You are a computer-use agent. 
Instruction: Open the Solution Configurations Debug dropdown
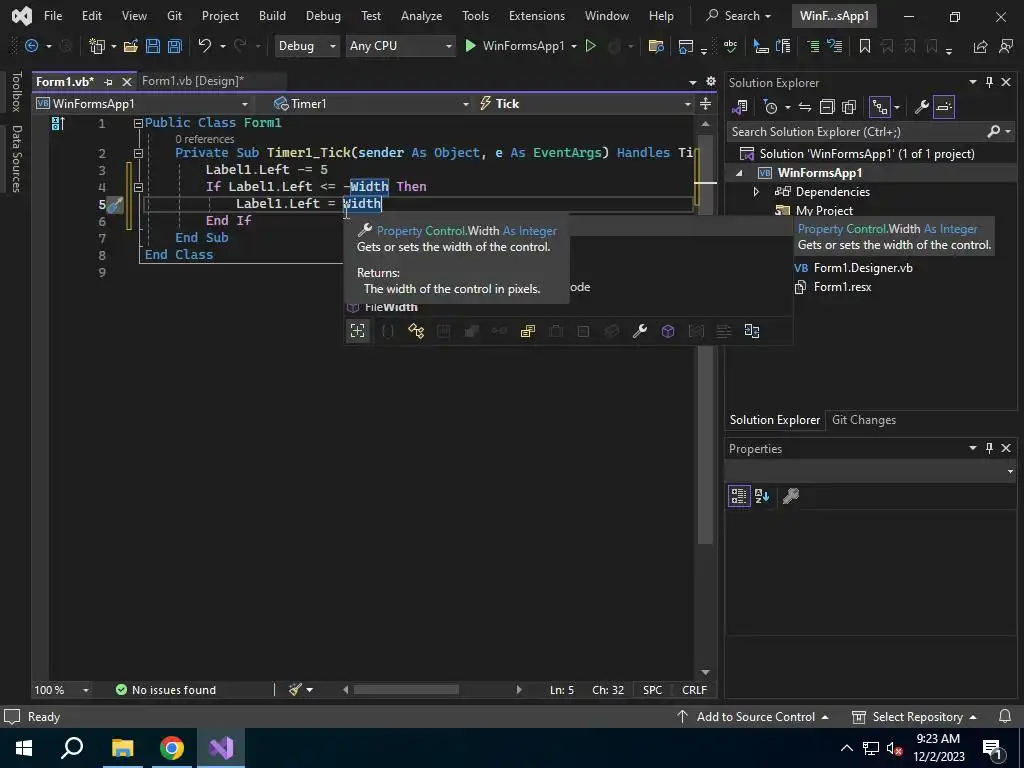click(306, 46)
